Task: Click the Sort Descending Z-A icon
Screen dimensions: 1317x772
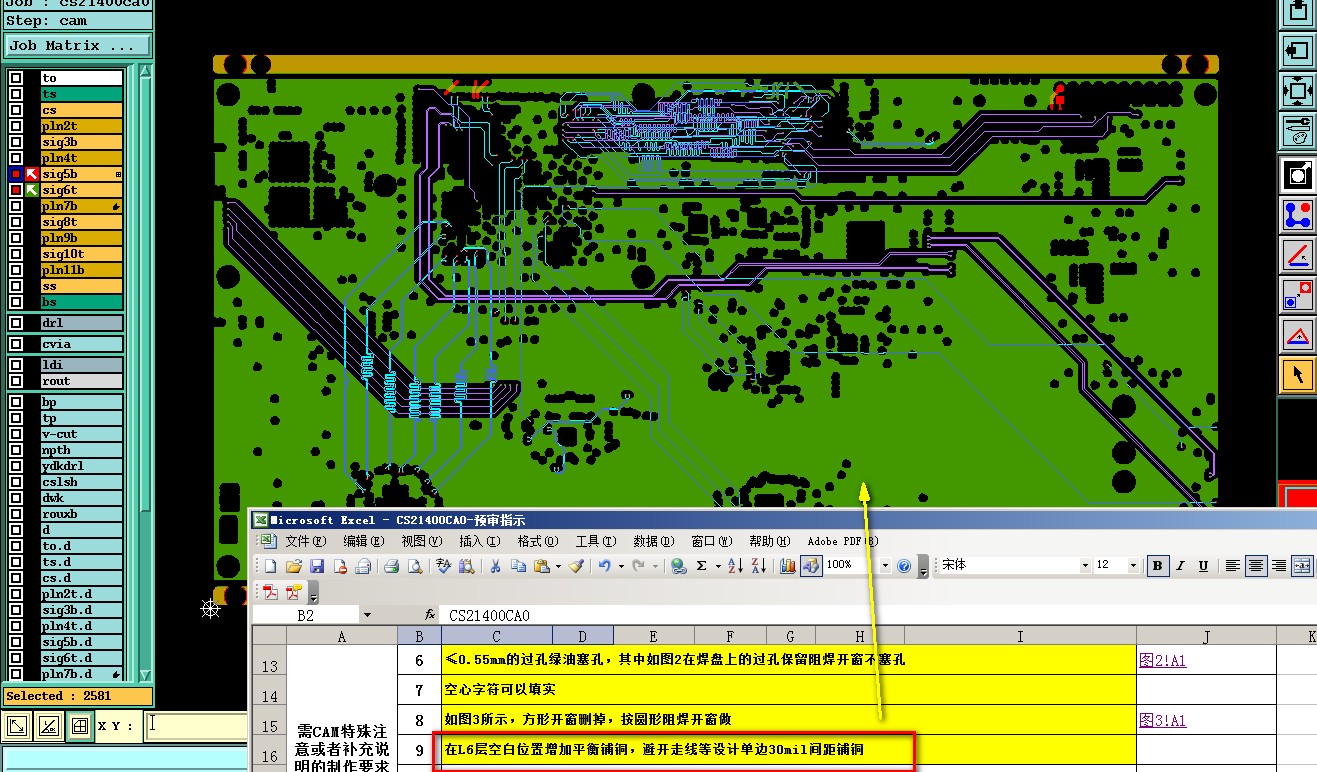Action: [759, 566]
